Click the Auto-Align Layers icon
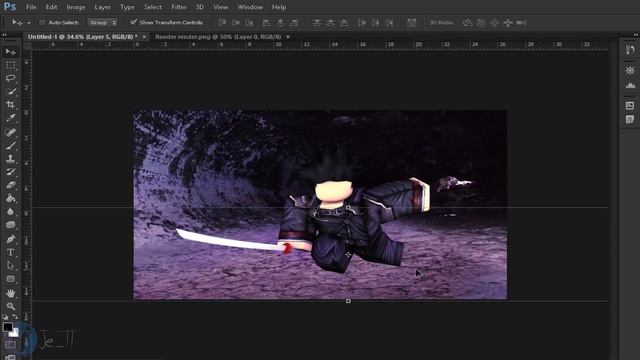 click(411, 22)
